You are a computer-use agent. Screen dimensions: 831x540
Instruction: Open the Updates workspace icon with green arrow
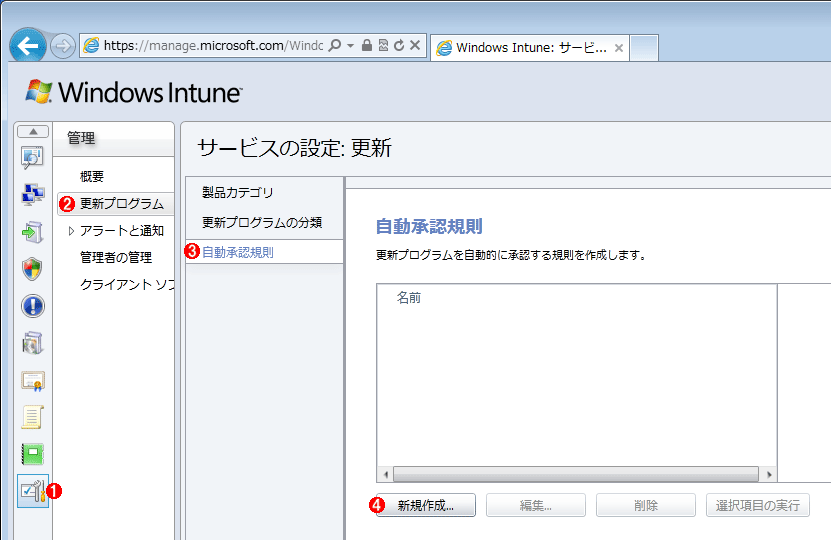click(x=32, y=232)
